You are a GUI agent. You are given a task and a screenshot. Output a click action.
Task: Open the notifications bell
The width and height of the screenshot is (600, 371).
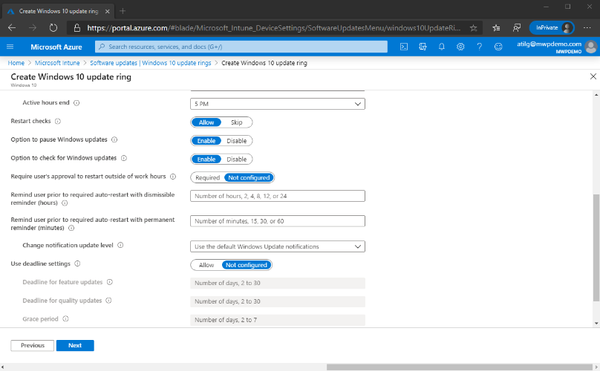tap(441, 47)
